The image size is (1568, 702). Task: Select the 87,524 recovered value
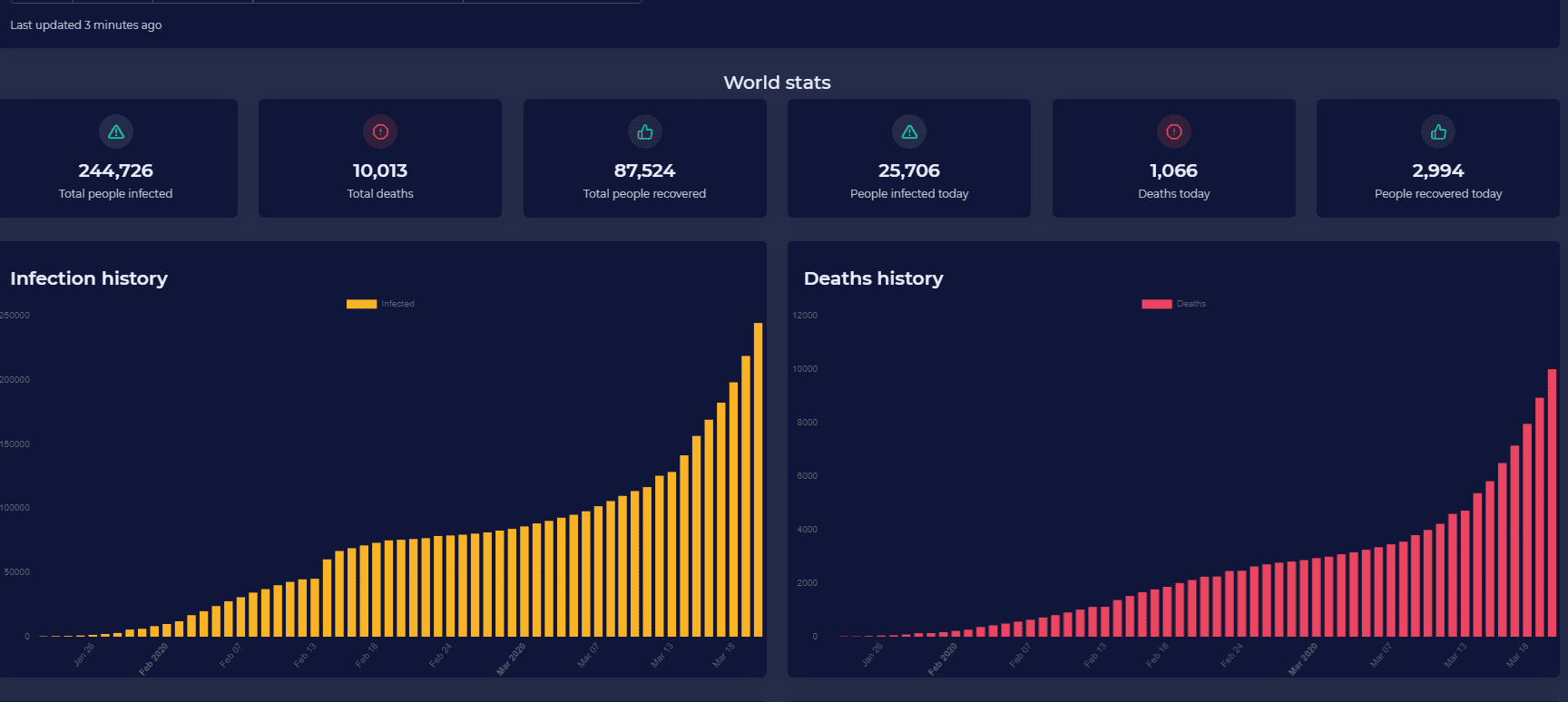pyautogui.click(x=645, y=171)
